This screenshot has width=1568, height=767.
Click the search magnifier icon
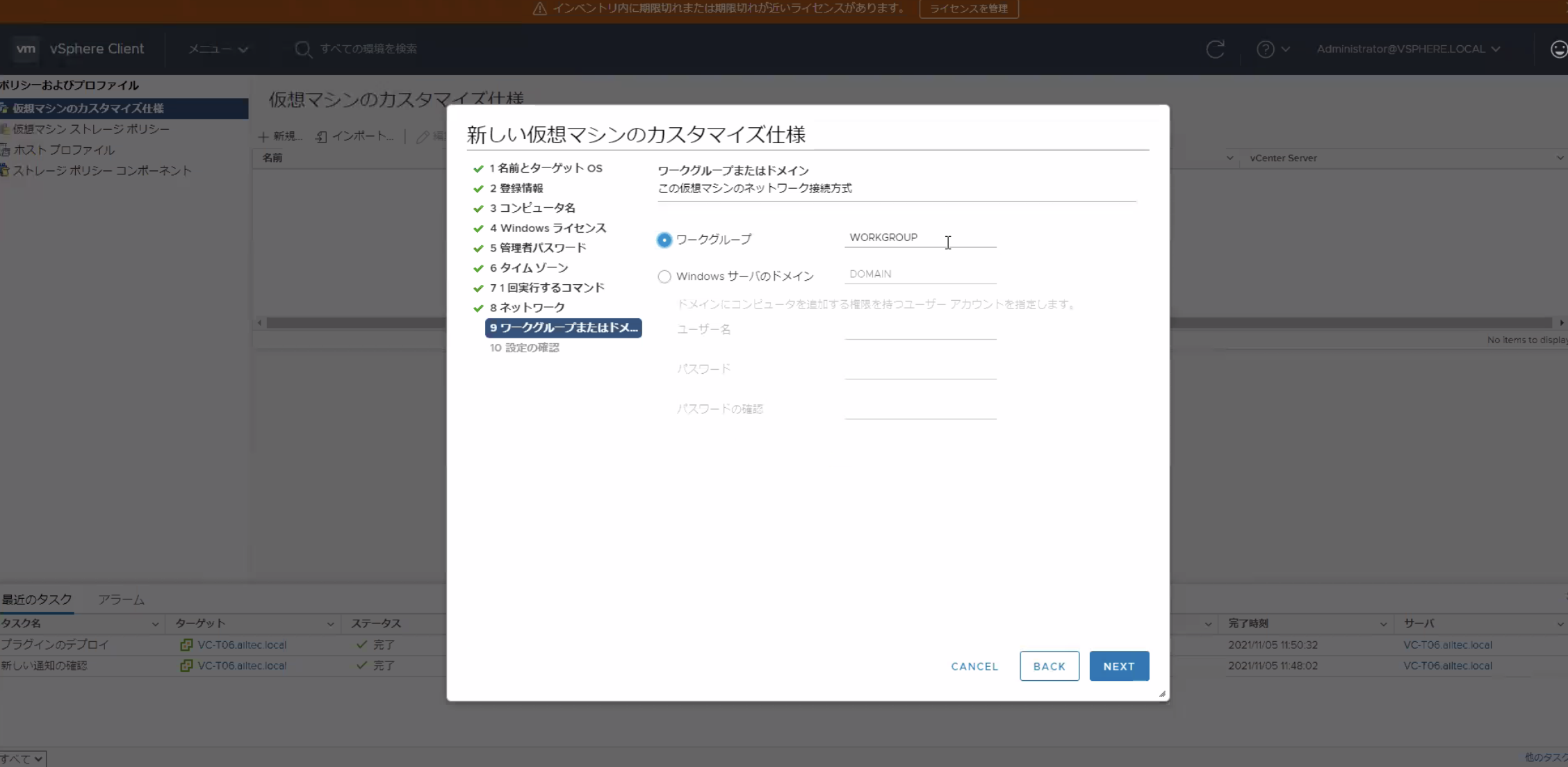tap(302, 49)
